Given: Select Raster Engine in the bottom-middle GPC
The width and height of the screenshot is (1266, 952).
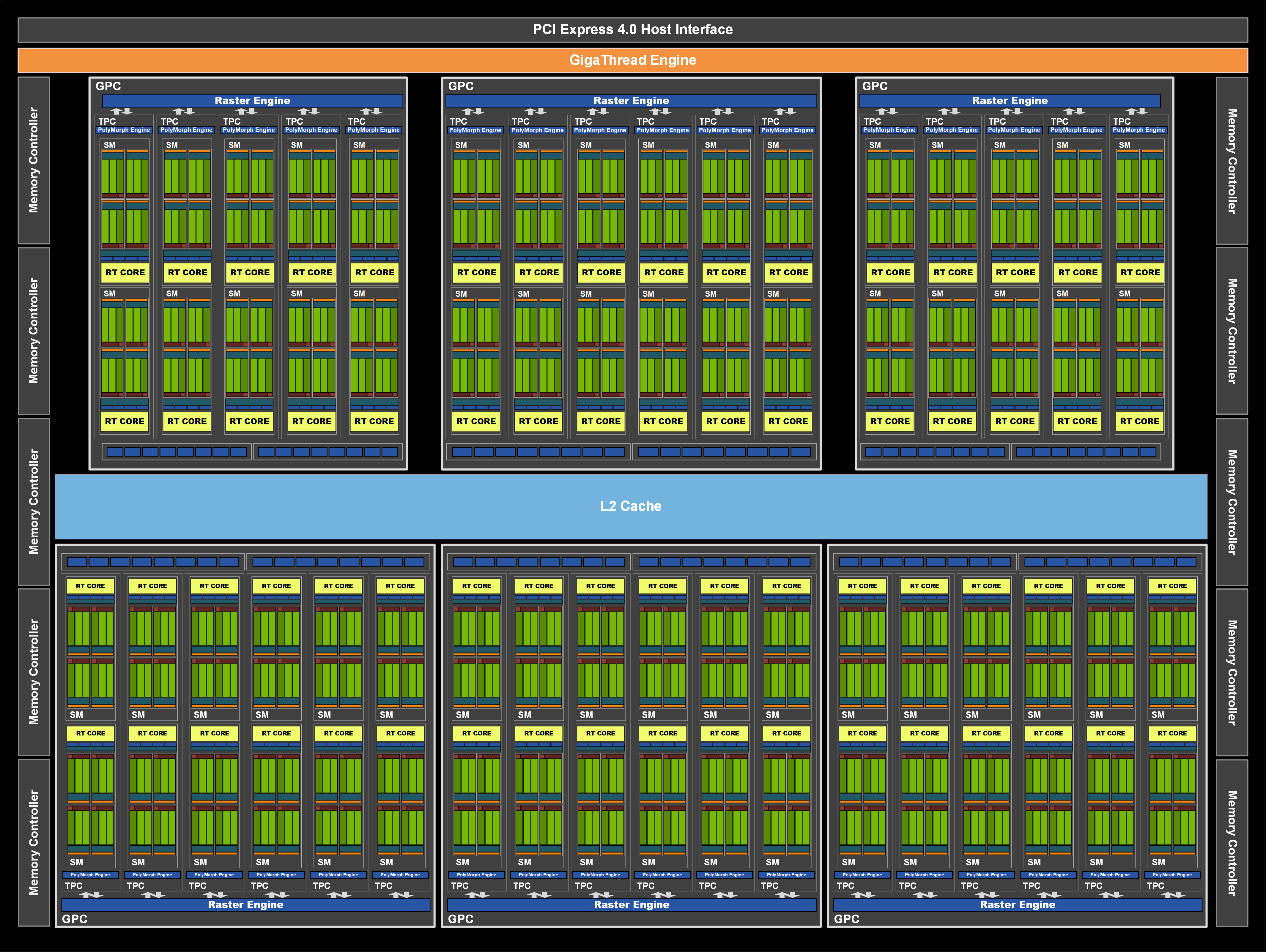Looking at the screenshot, I should coord(631,904).
